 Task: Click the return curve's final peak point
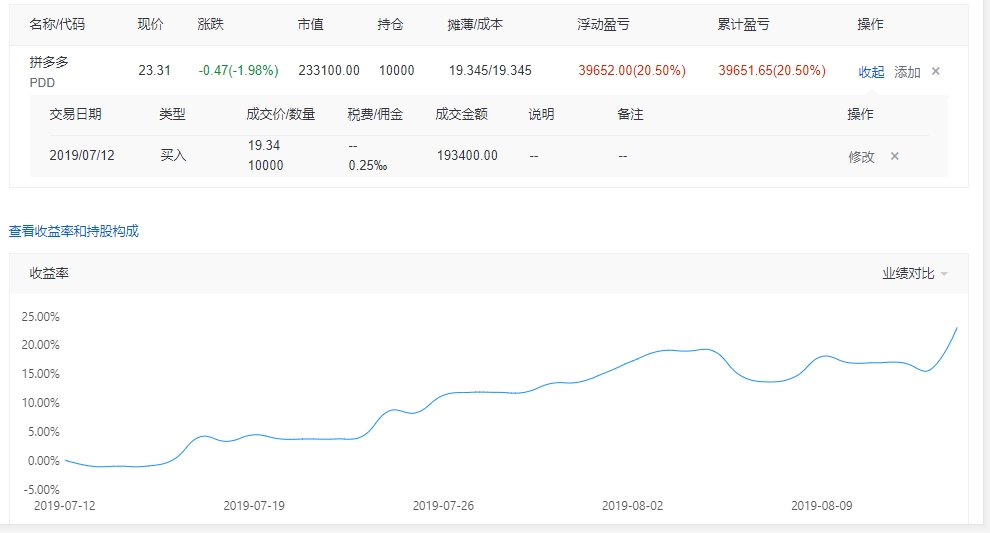[957, 328]
